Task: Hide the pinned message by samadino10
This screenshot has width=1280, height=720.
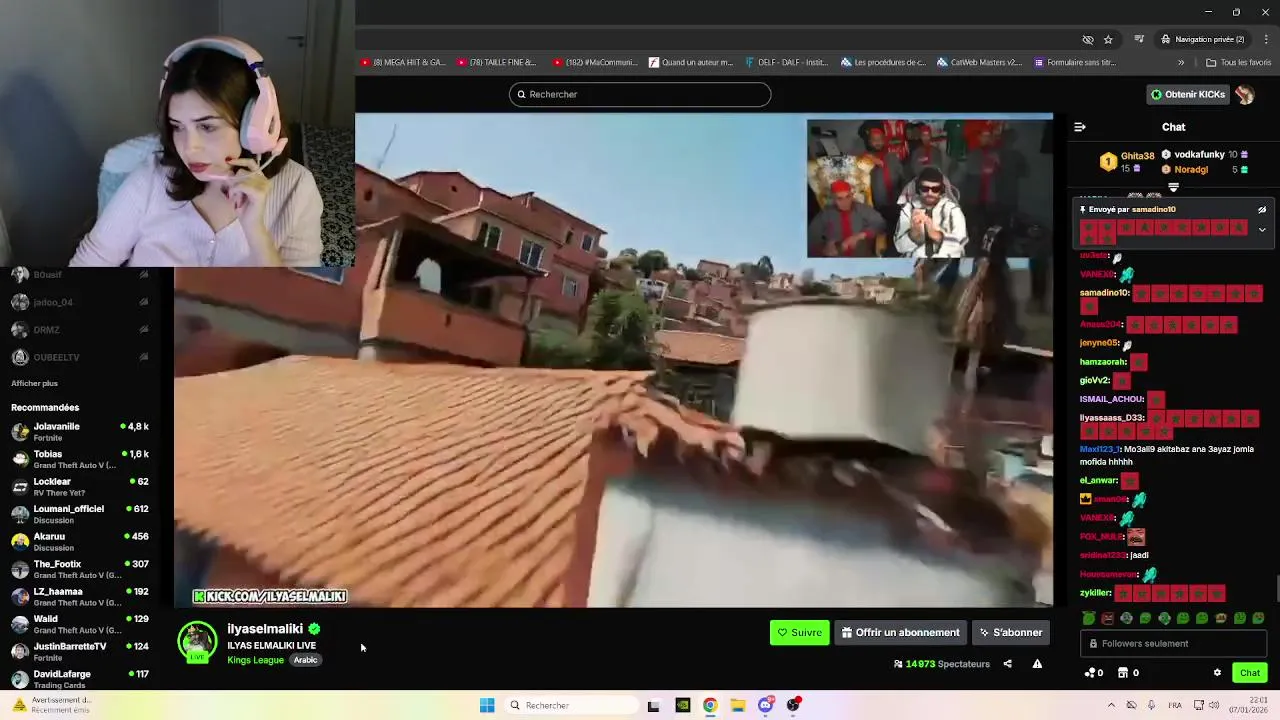Action: click(1262, 210)
